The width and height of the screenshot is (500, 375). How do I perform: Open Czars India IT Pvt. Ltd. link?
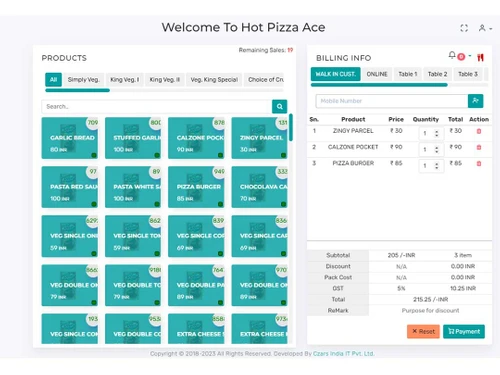click(343, 353)
